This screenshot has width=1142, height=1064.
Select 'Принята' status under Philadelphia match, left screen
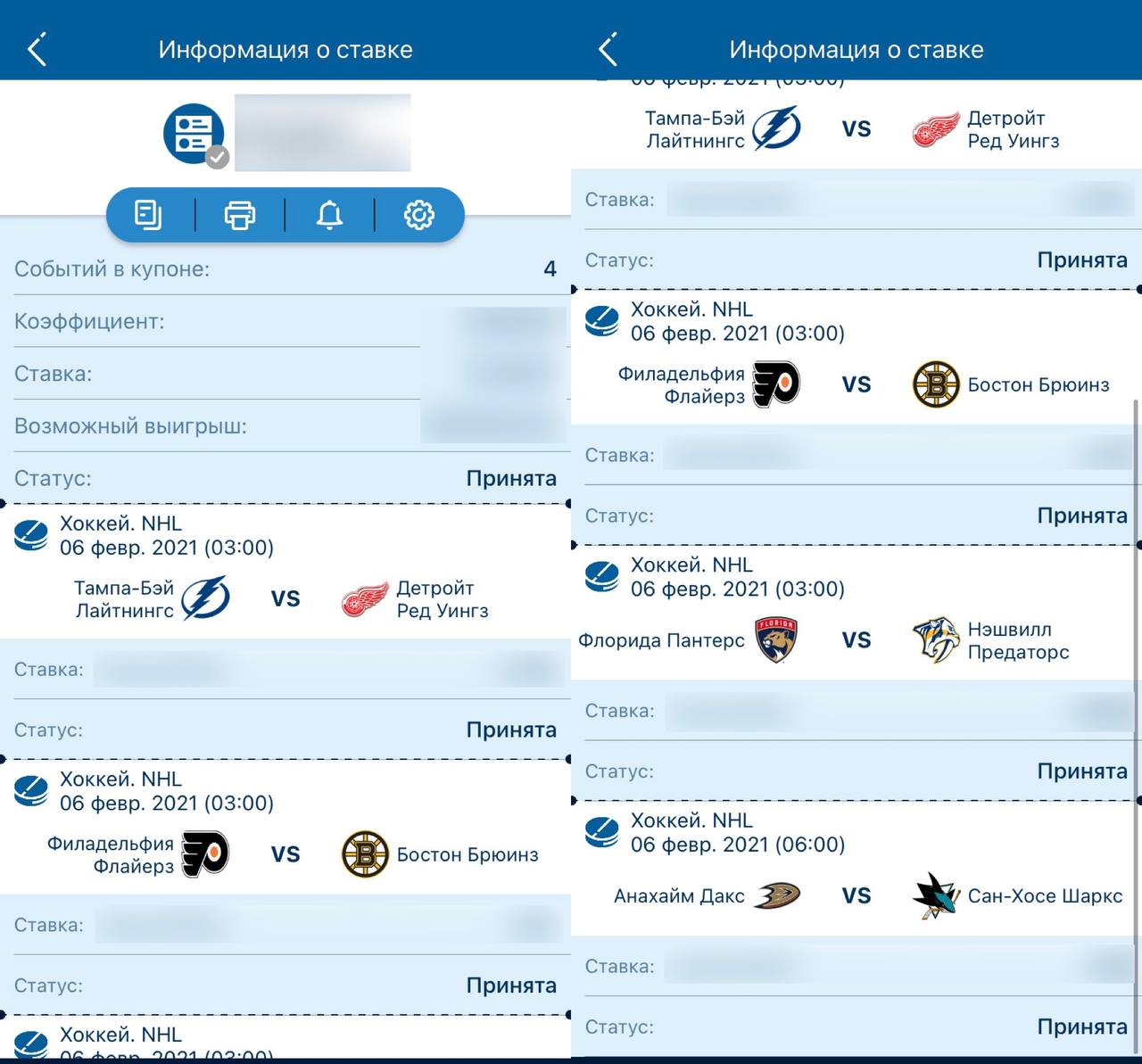click(511, 986)
